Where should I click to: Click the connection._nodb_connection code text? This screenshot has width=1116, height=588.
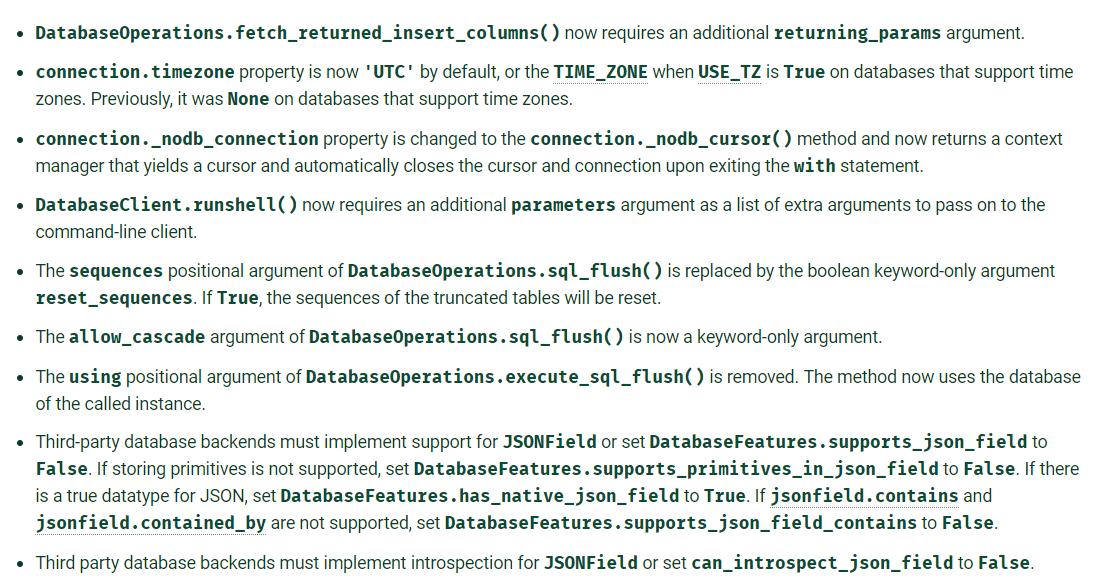pyautogui.click(x=177, y=139)
